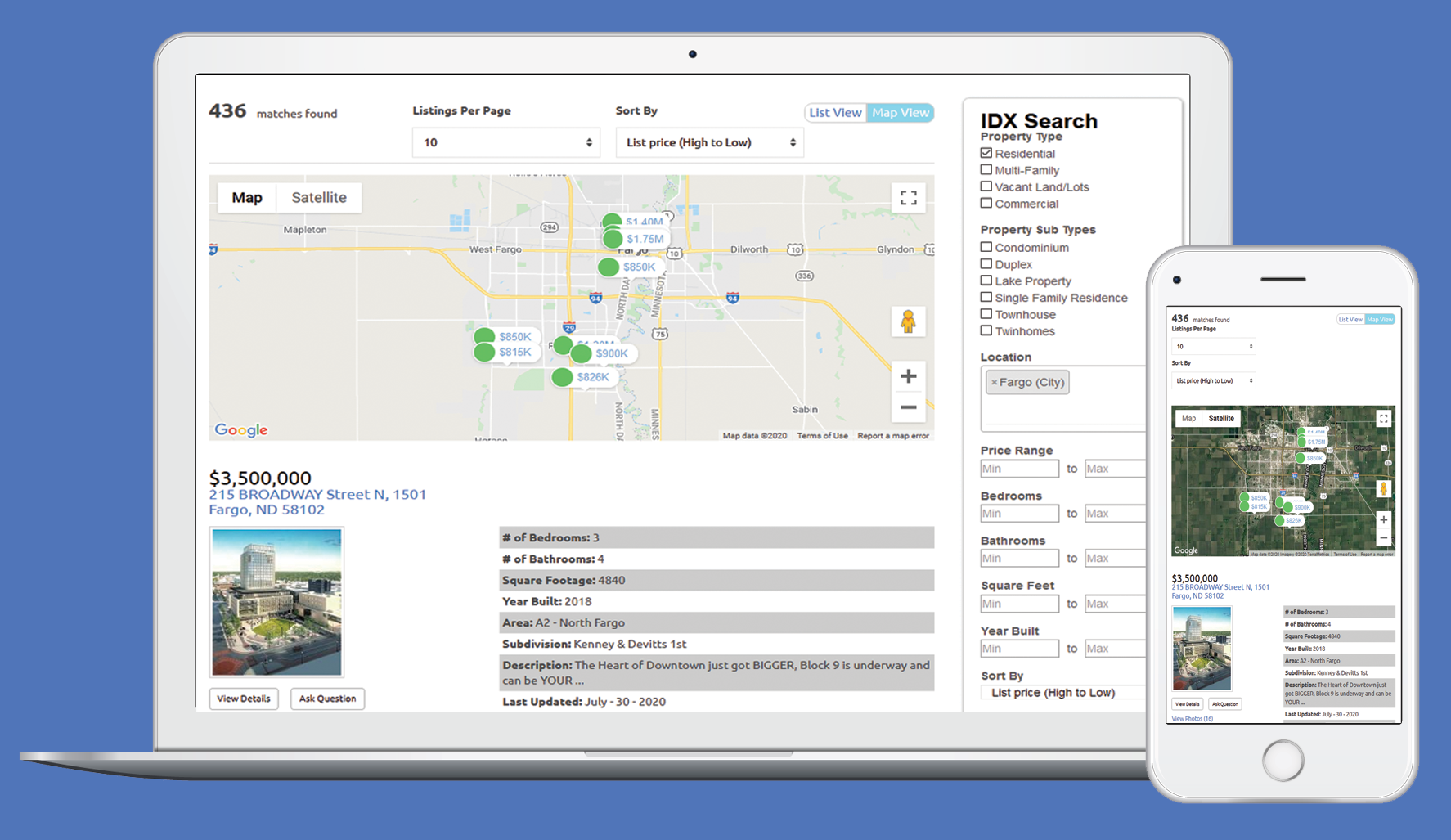Select Map type on phone map
1451x840 pixels.
pos(1188,418)
